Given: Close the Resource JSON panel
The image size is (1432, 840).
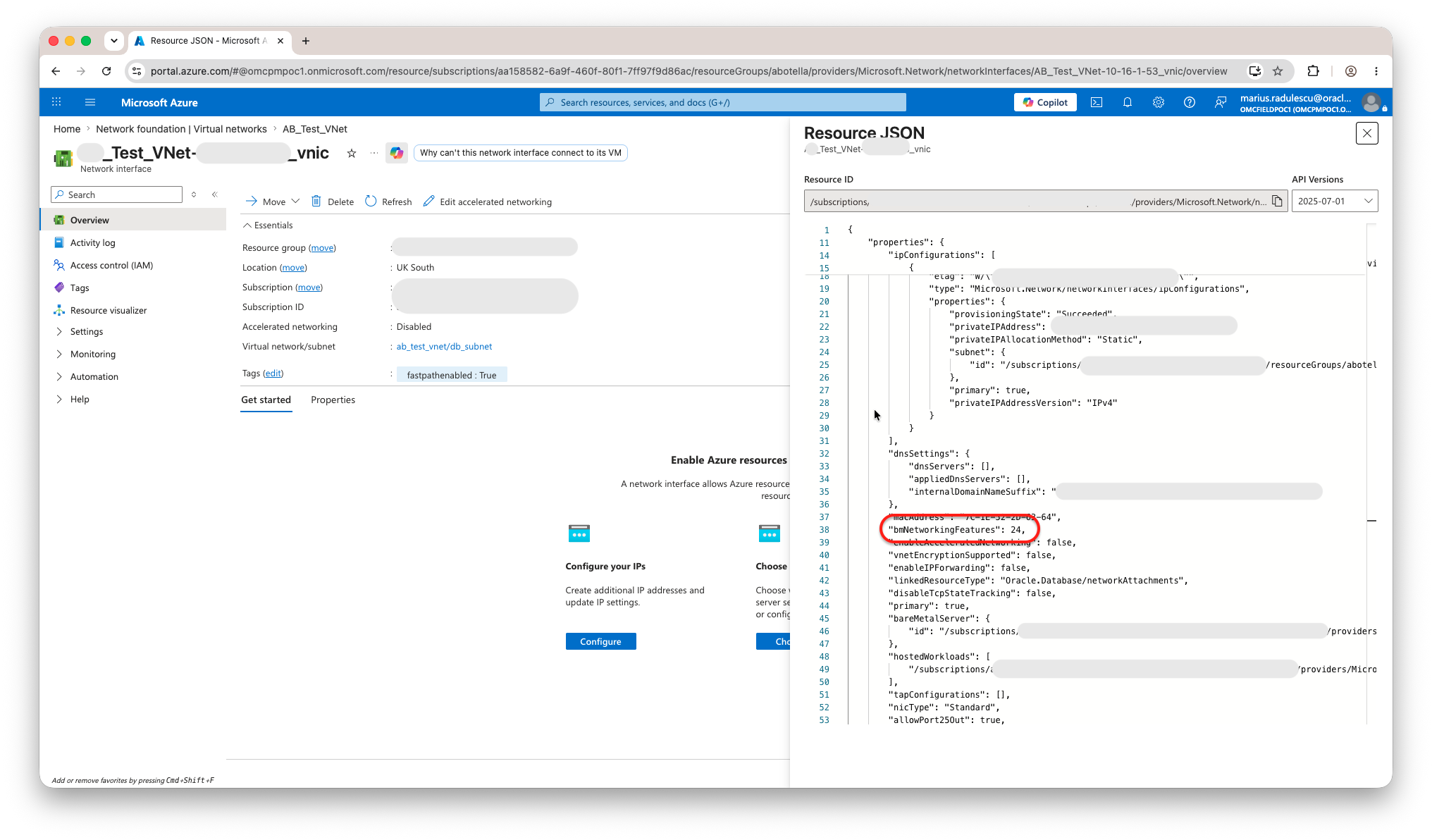Looking at the screenshot, I should (1367, 133).
